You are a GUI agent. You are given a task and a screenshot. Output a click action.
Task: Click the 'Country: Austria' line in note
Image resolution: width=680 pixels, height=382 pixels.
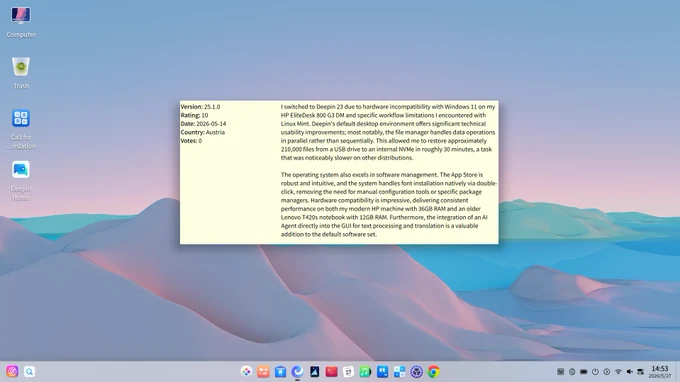click(x=203, y=132)
